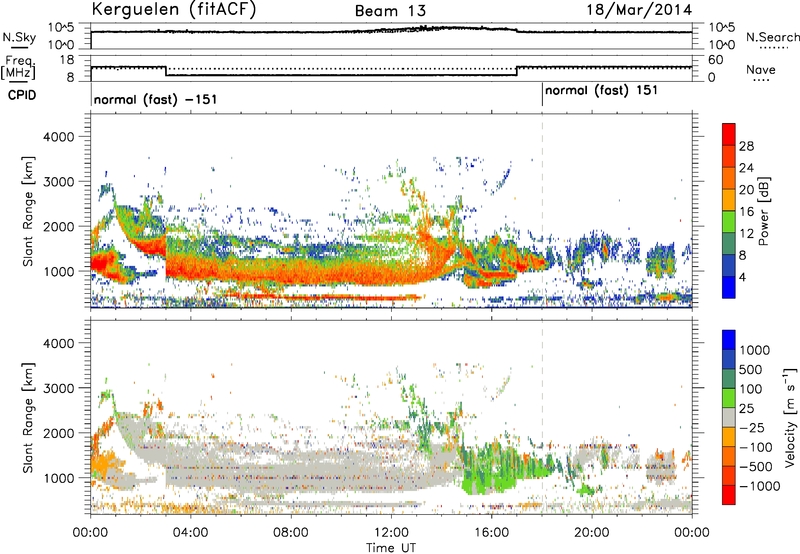This screenshot has width=800, height=554.
Task: Click the 'N.Search' legend label
Action: pos(772,37)
